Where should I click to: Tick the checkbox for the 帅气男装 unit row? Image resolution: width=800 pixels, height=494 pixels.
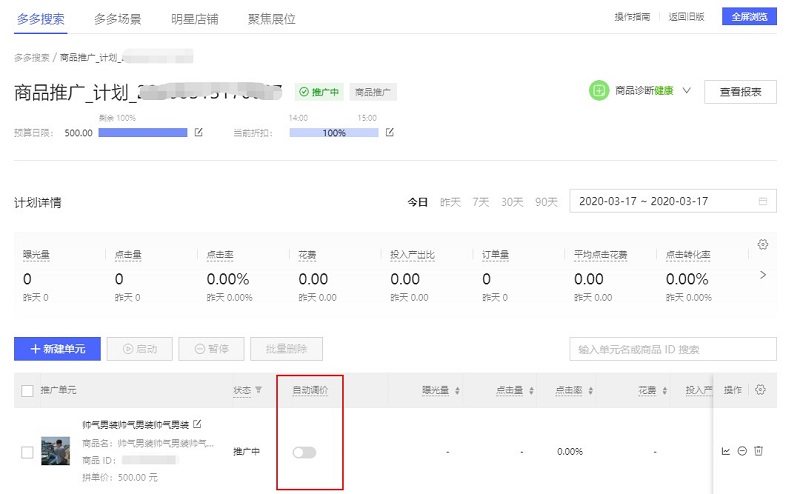[x=27, y=452]
